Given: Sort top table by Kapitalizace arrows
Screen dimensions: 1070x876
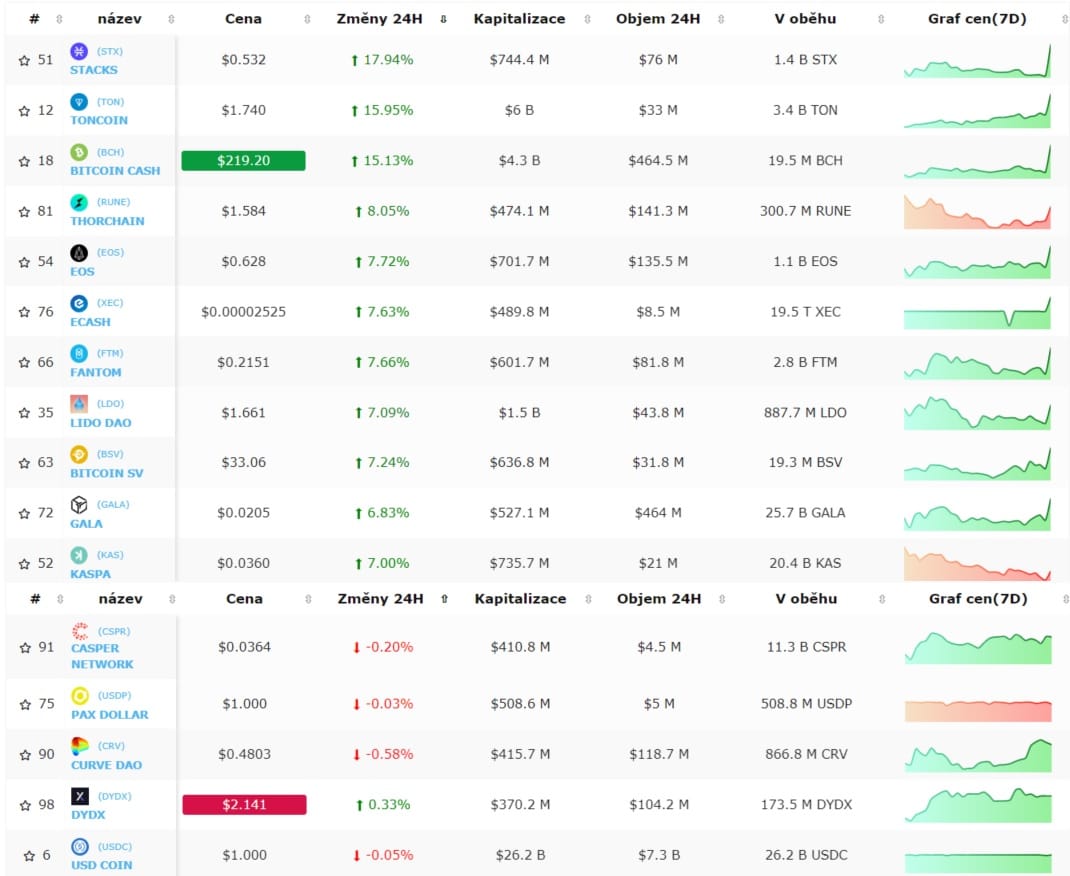Looking at the screenshot, I should coord(587,19).
